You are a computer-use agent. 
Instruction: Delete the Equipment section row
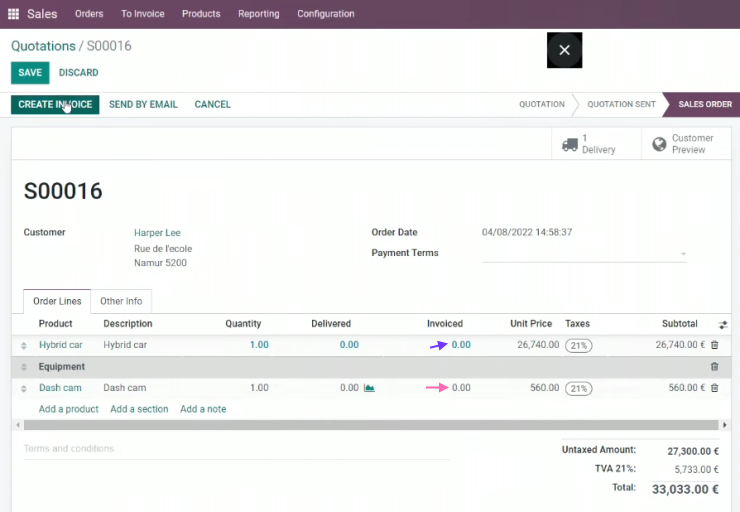pos(715,367)
